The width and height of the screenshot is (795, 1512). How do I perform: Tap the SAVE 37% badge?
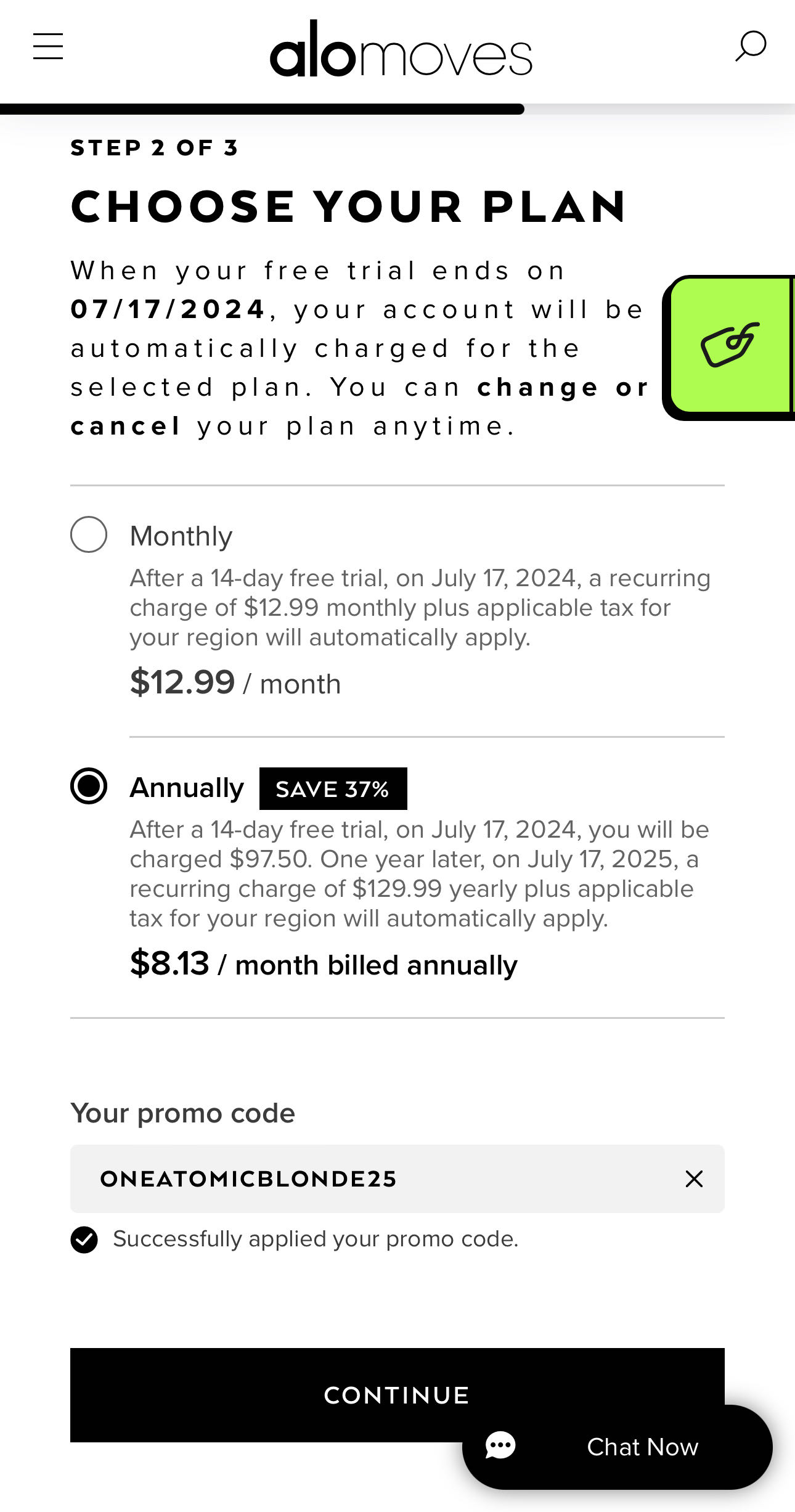(333, 788)
